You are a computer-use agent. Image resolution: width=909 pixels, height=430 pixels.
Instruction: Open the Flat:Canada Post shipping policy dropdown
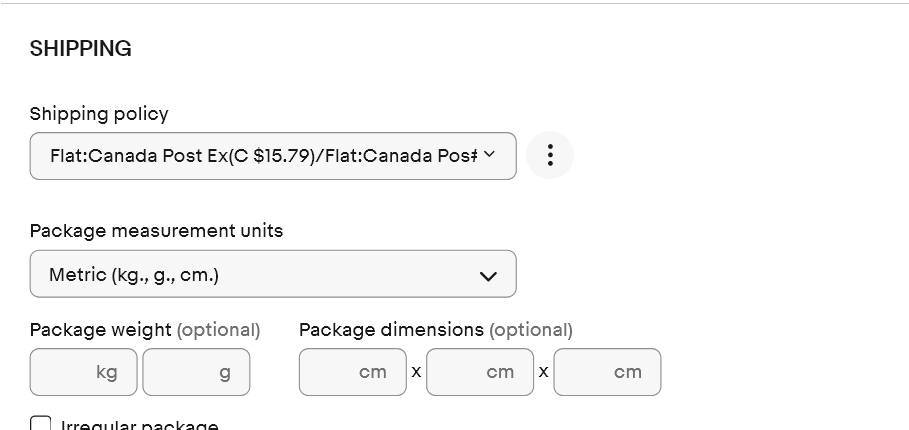click(273, 156)
